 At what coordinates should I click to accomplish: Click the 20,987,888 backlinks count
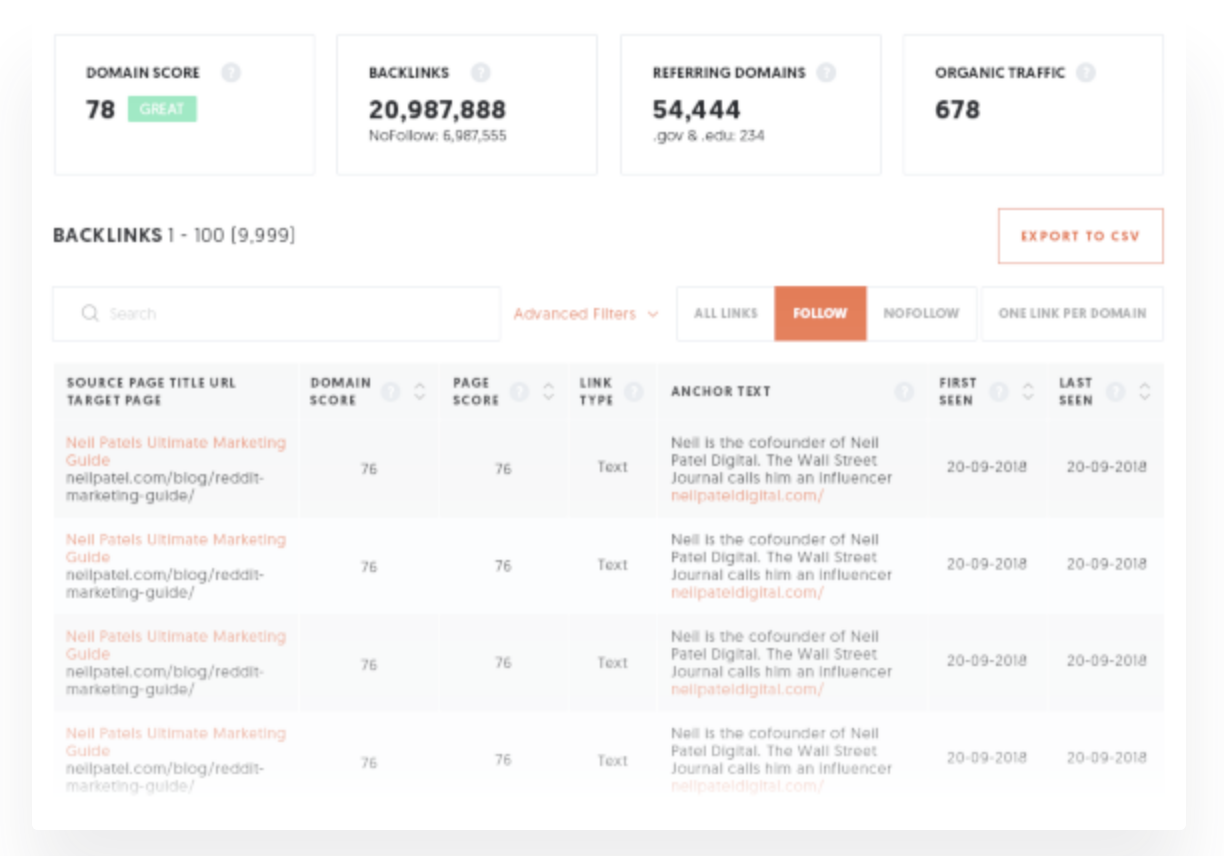(x=437, y=109)
